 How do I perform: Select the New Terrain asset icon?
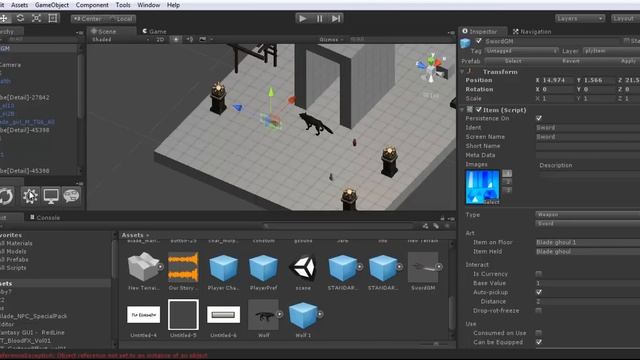tap(144, 267)
